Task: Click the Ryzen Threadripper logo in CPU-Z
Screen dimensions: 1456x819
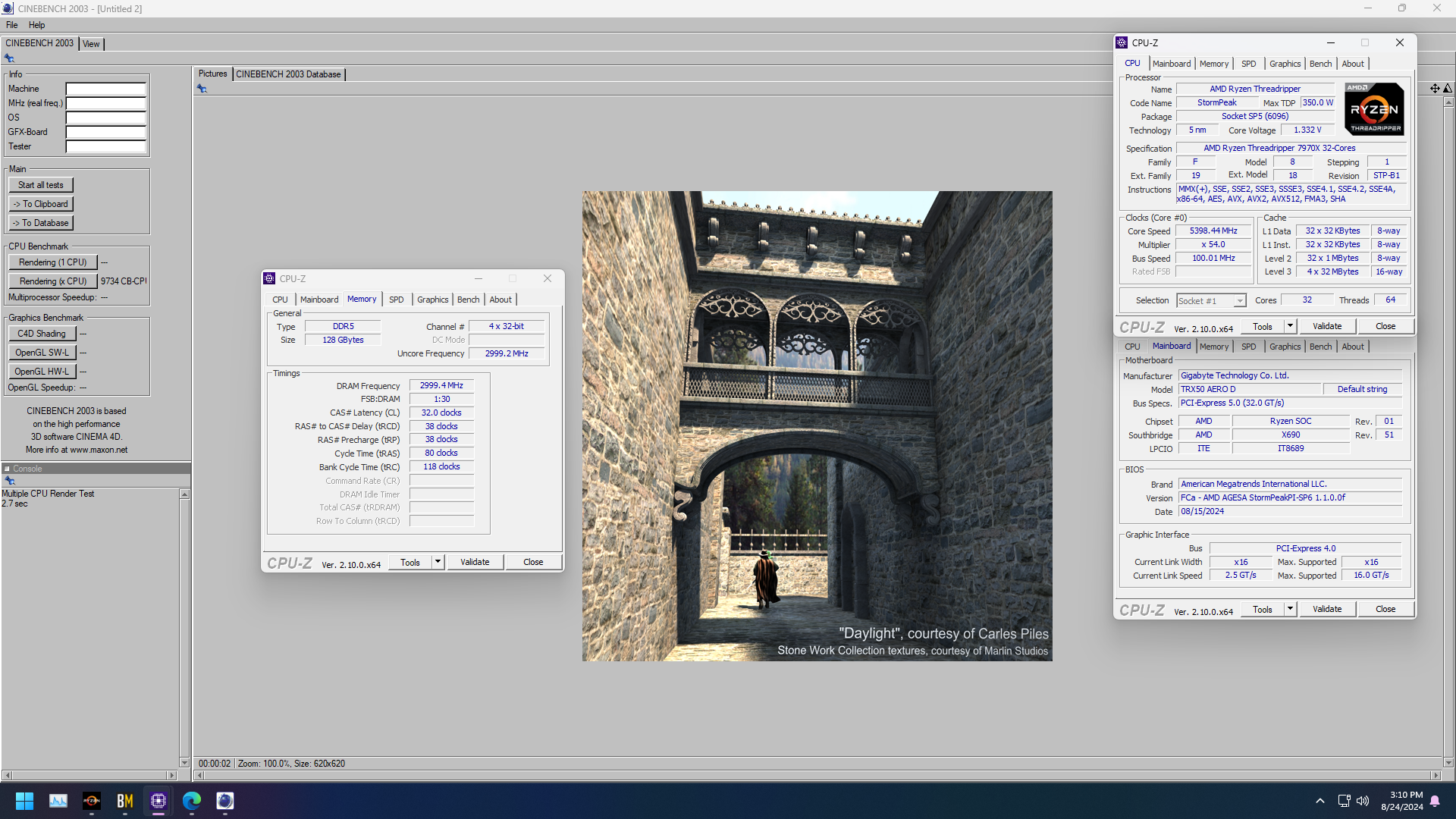Action: (x=1374, y=109)
